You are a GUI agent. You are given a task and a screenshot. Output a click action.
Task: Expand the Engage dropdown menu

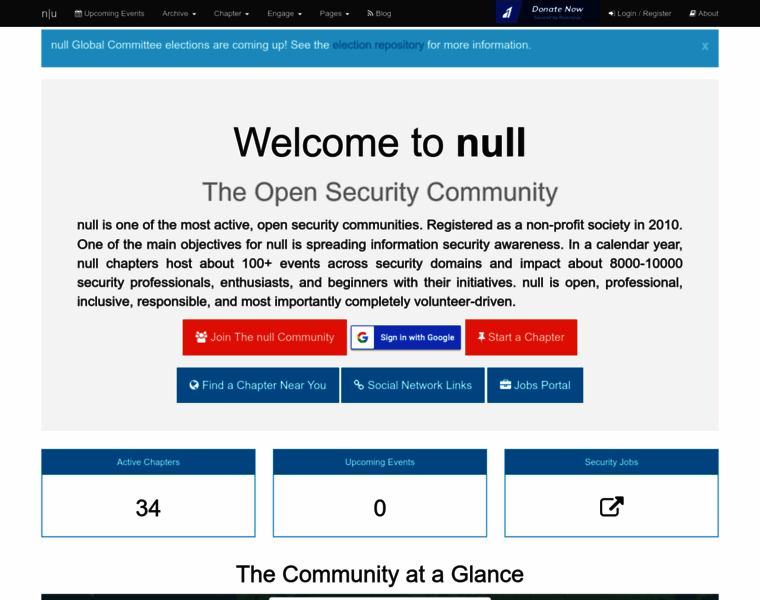coord(284,13)
